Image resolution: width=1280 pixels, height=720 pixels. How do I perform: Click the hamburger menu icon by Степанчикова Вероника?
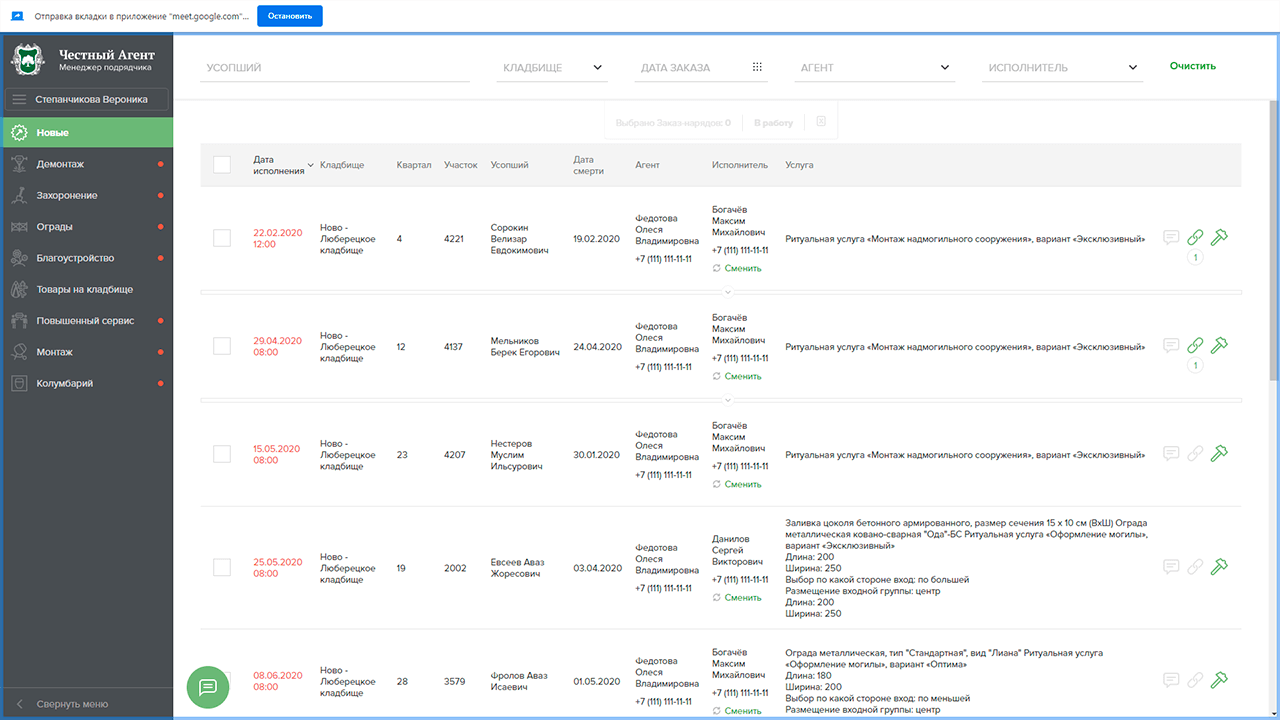pos(19,99)
